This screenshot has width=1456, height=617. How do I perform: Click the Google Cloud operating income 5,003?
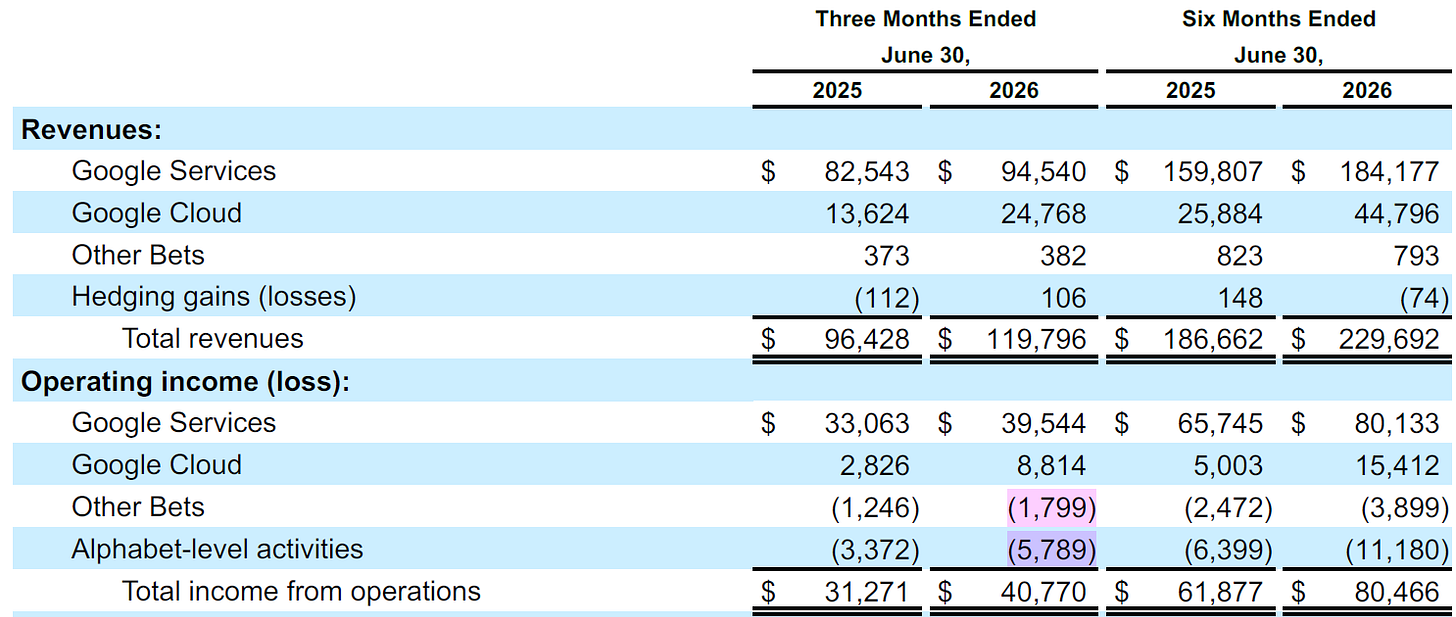(1227, 466)
